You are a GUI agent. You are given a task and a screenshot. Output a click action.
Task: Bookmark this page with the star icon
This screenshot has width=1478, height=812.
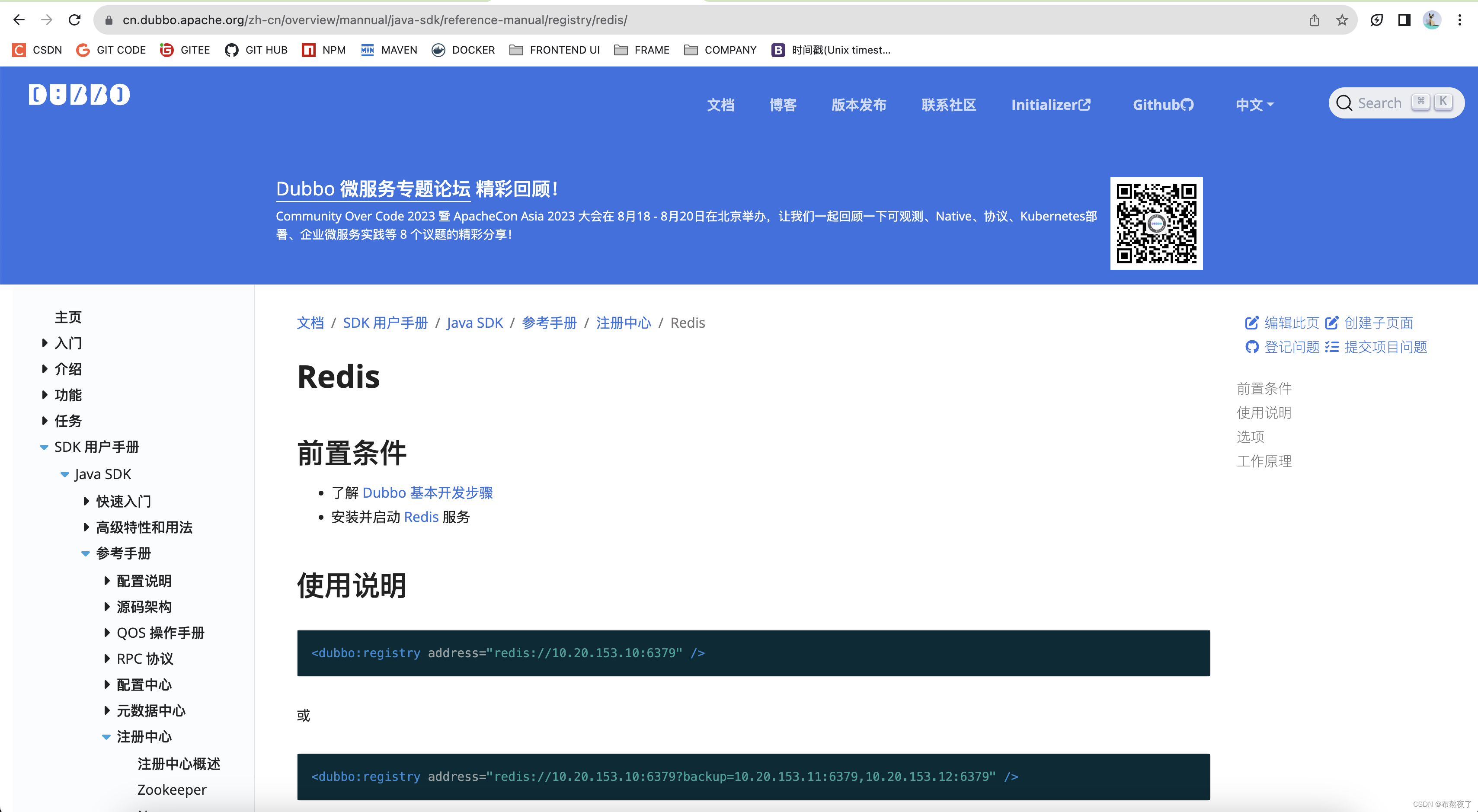coord(1342,21)
